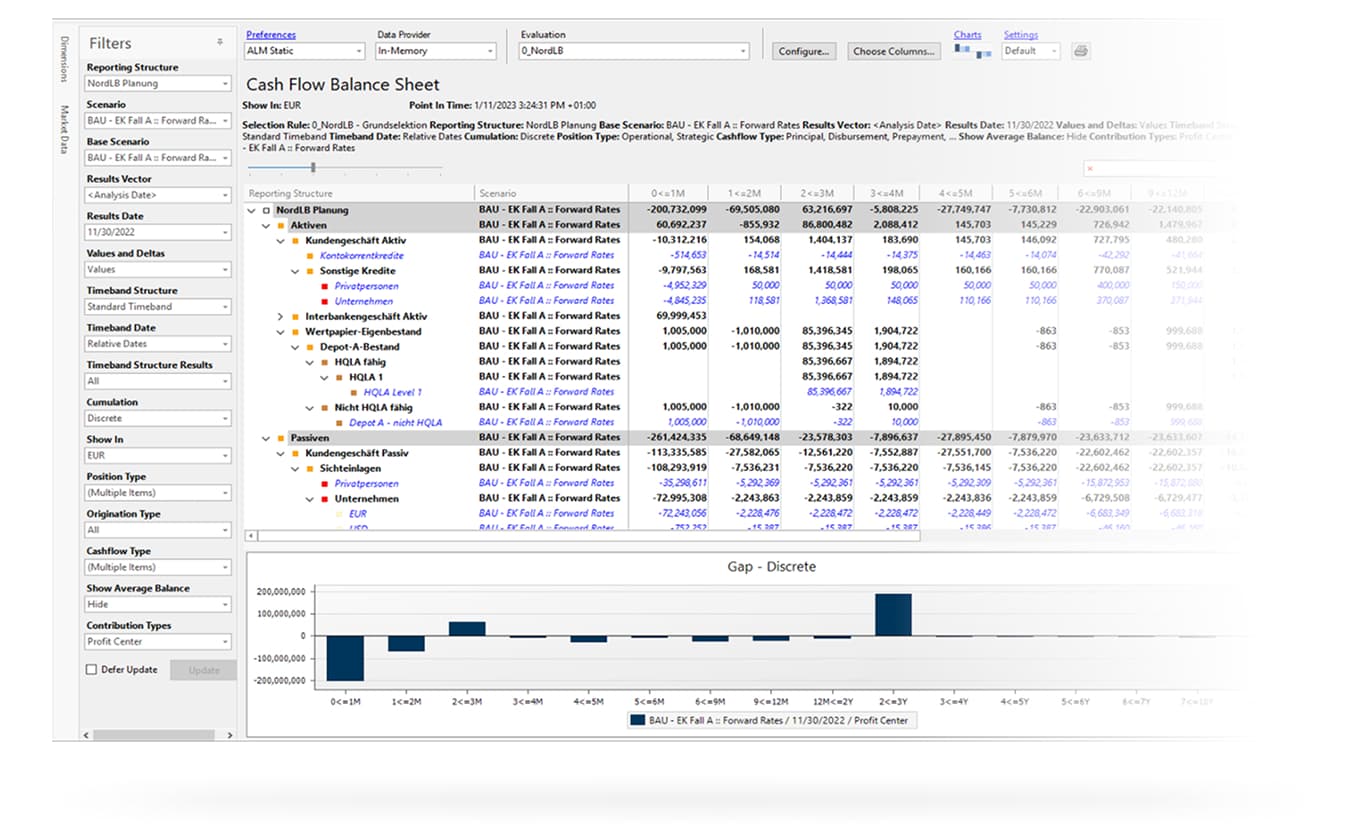
Task: Collapse the Depot-A-Bestand node
Action: click(295, 347)
